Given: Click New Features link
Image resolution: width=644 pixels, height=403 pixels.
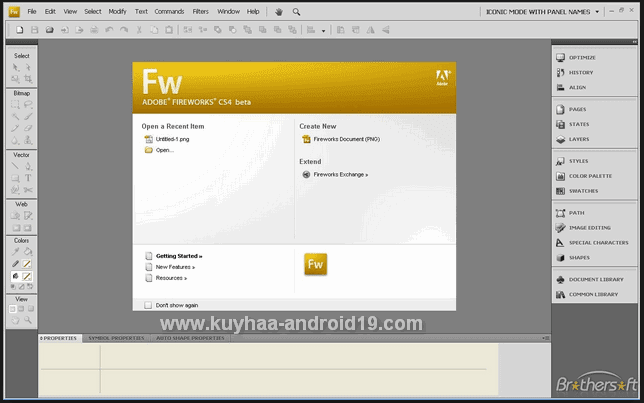Looking at the screenshot, I should point(175,267).
